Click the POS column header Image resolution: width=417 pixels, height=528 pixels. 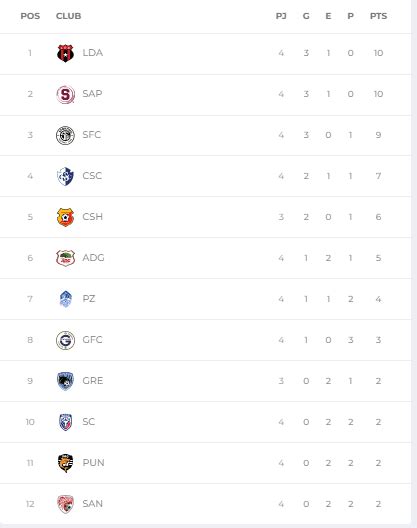30,16
